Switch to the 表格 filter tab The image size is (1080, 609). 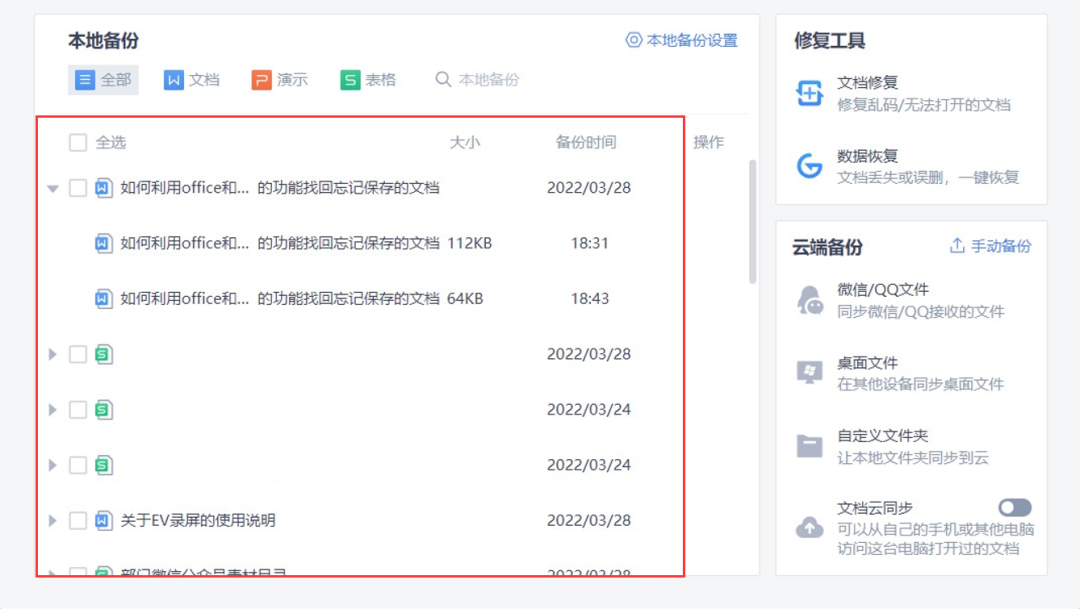(x=368, y=80)
